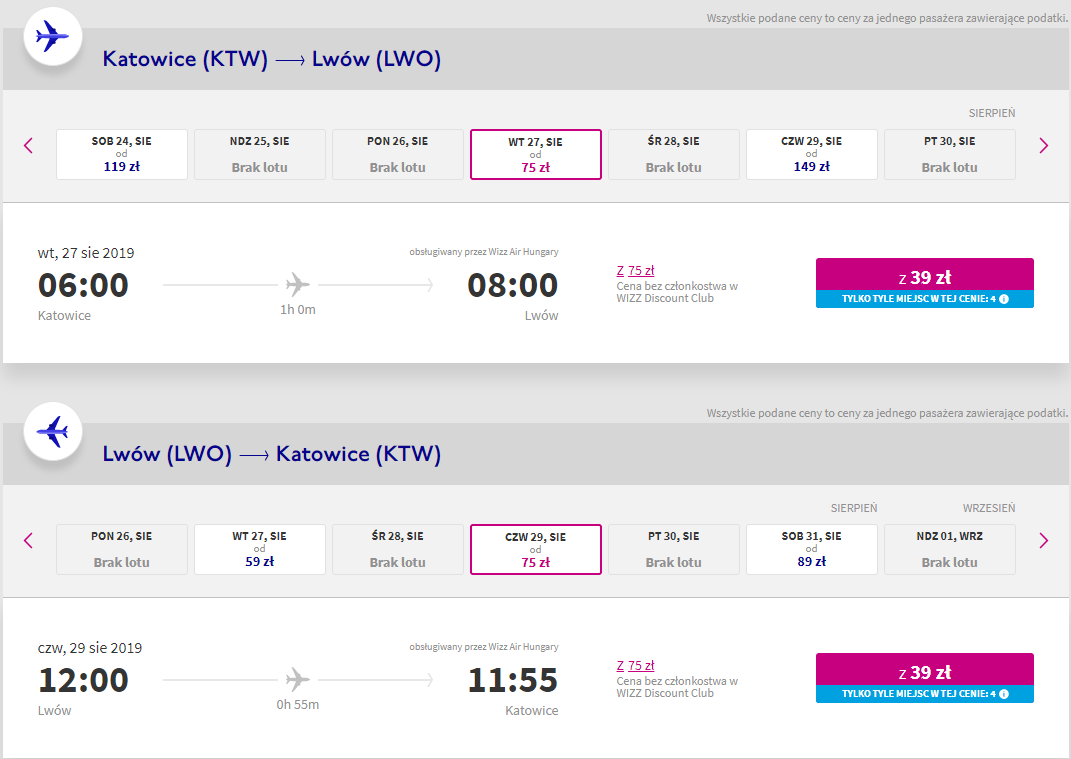Click info icon on return seats-left badge
The image size is (1071, 759).
coord(1003,694)
